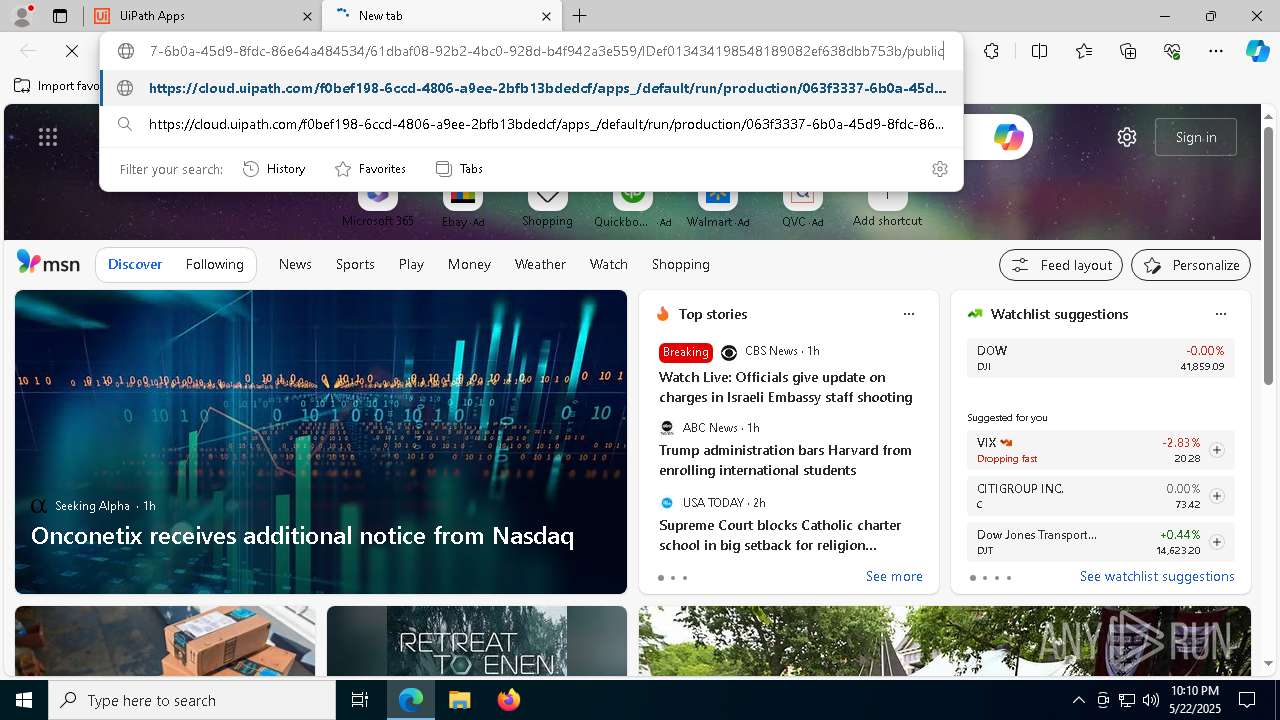1280x720 pixels.
Task: Switch to the UiPath Apps tab
Action: pyautogui.click(x=202, y=16)
